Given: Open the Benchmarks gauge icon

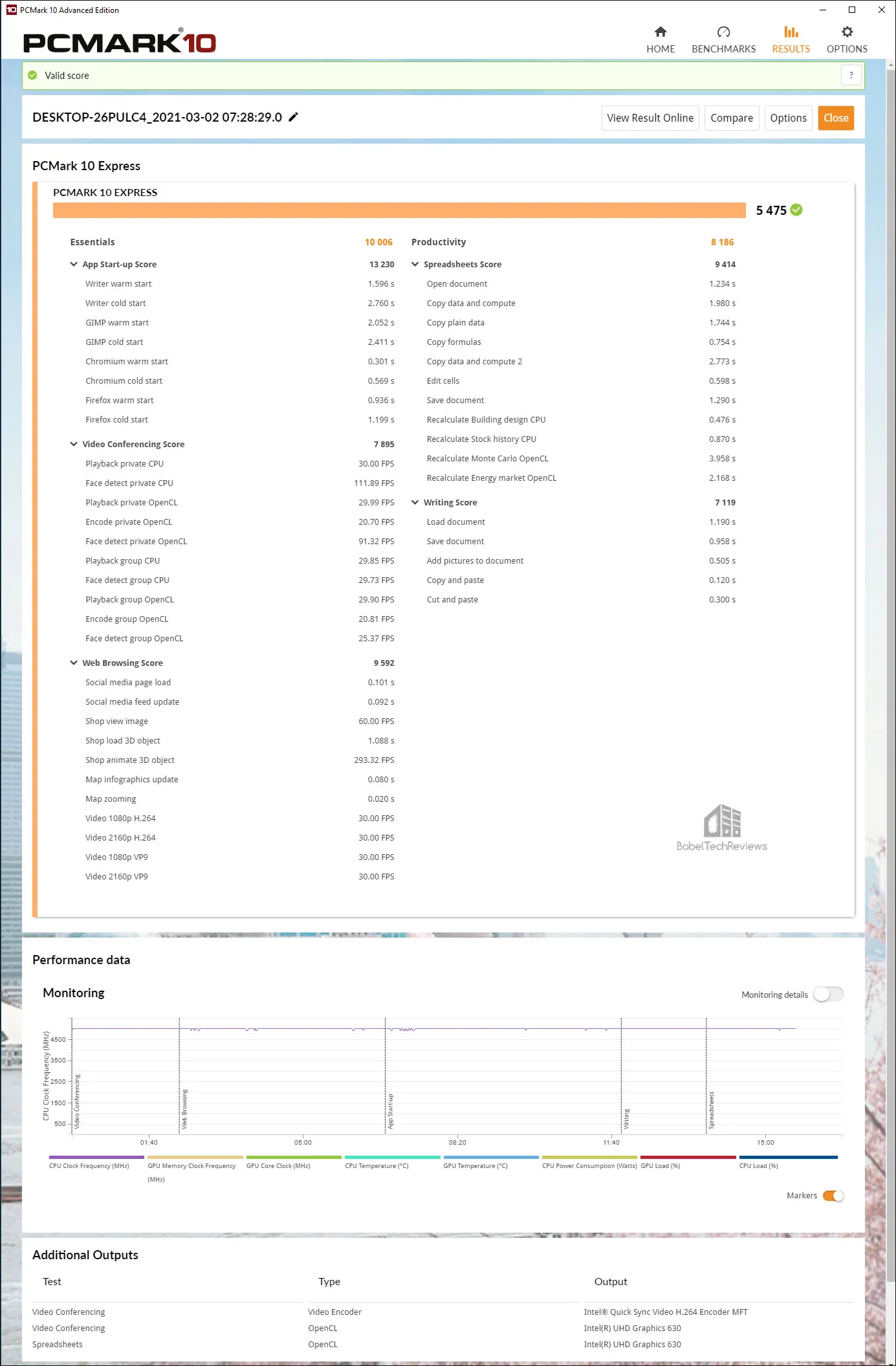Looking at the screenshot, I should [x=723, y=32].
